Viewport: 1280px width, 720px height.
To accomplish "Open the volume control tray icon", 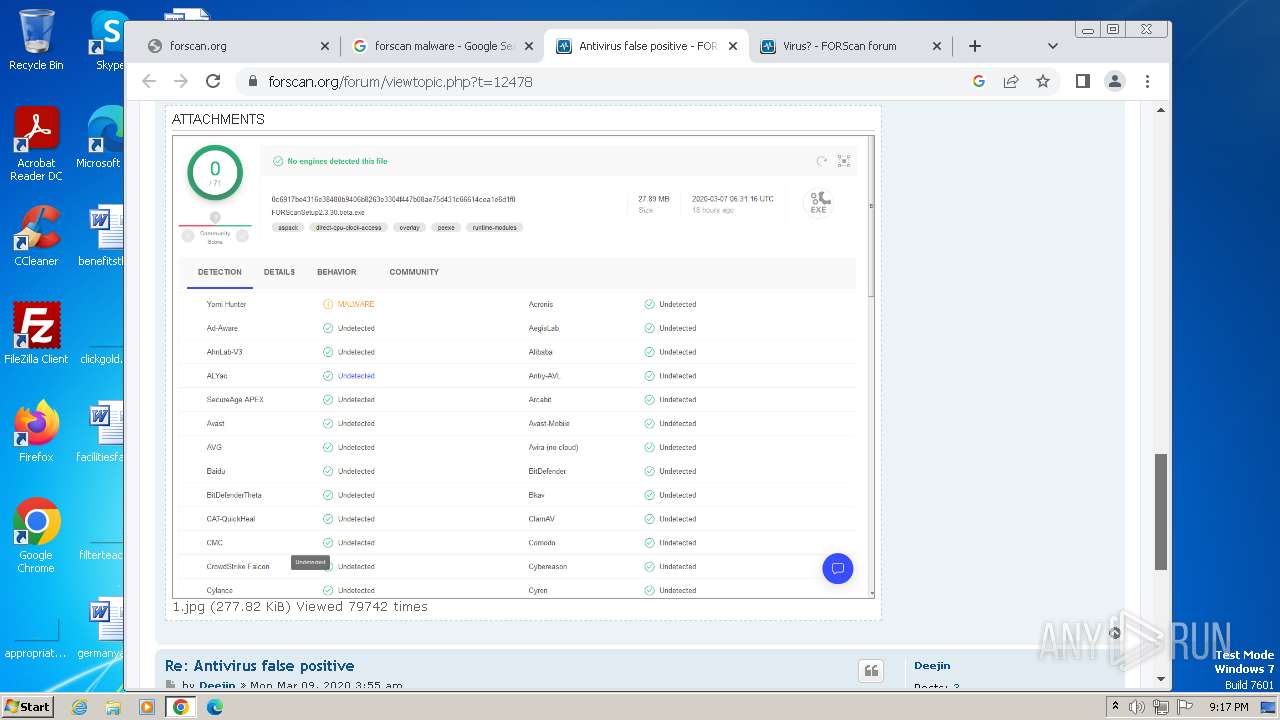I will (x=1137, y=707).
